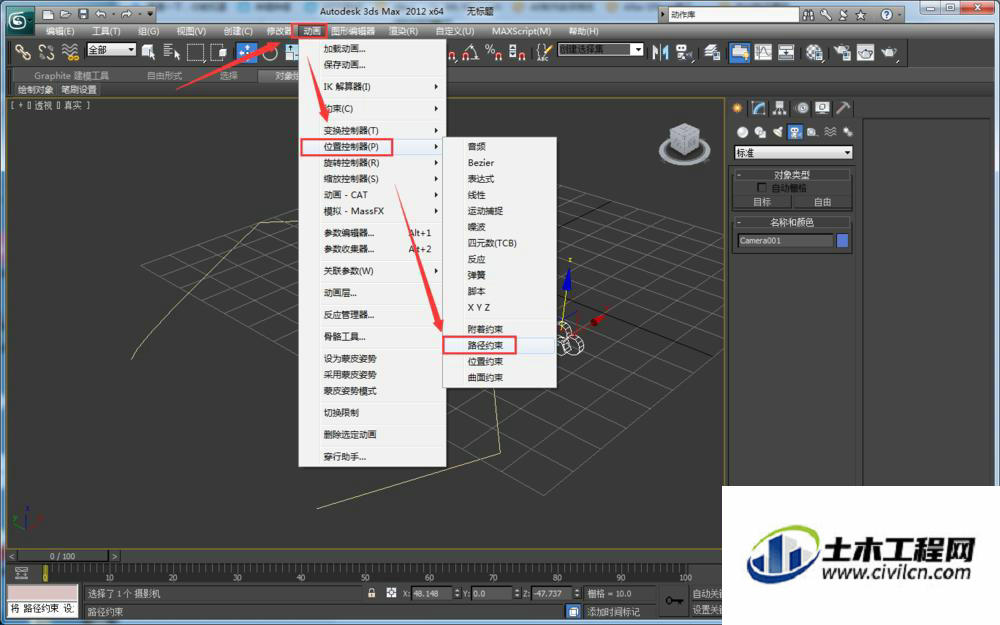Open the 创建选择集 named selection dropdown
1000x625 pixels.
(x=600, y=49)
